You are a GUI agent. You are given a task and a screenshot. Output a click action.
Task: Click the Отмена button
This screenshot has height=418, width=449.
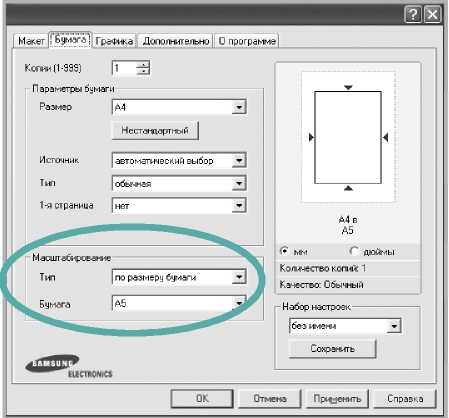click(270, 399)
